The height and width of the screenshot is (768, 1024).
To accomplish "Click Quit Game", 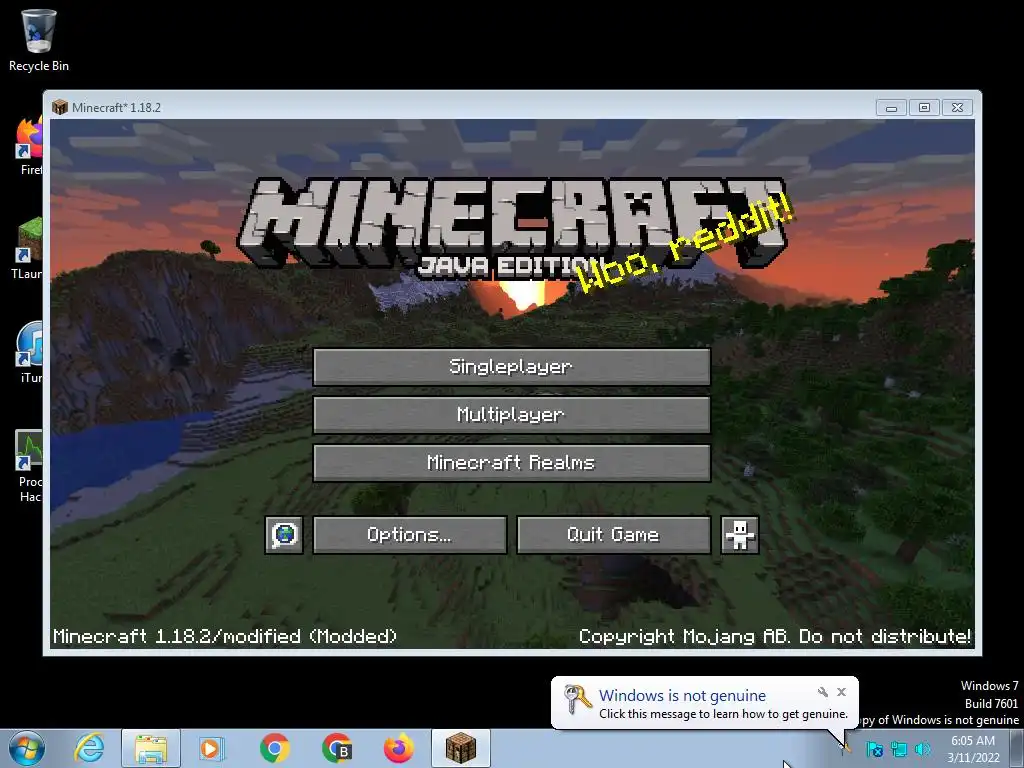I will click(x=613, y=535).
